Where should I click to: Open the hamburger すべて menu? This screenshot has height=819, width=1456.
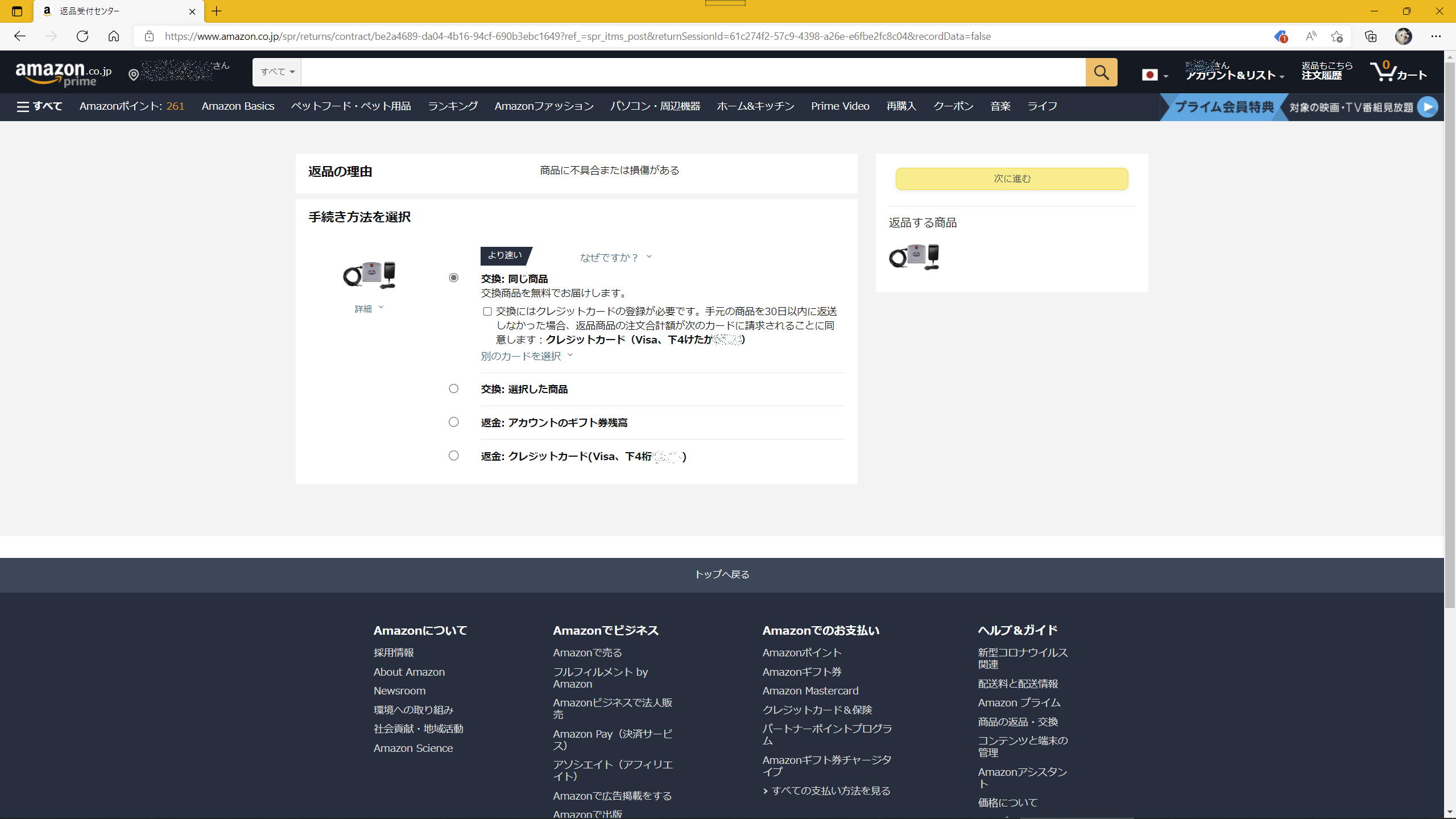(x=39, y=106)
